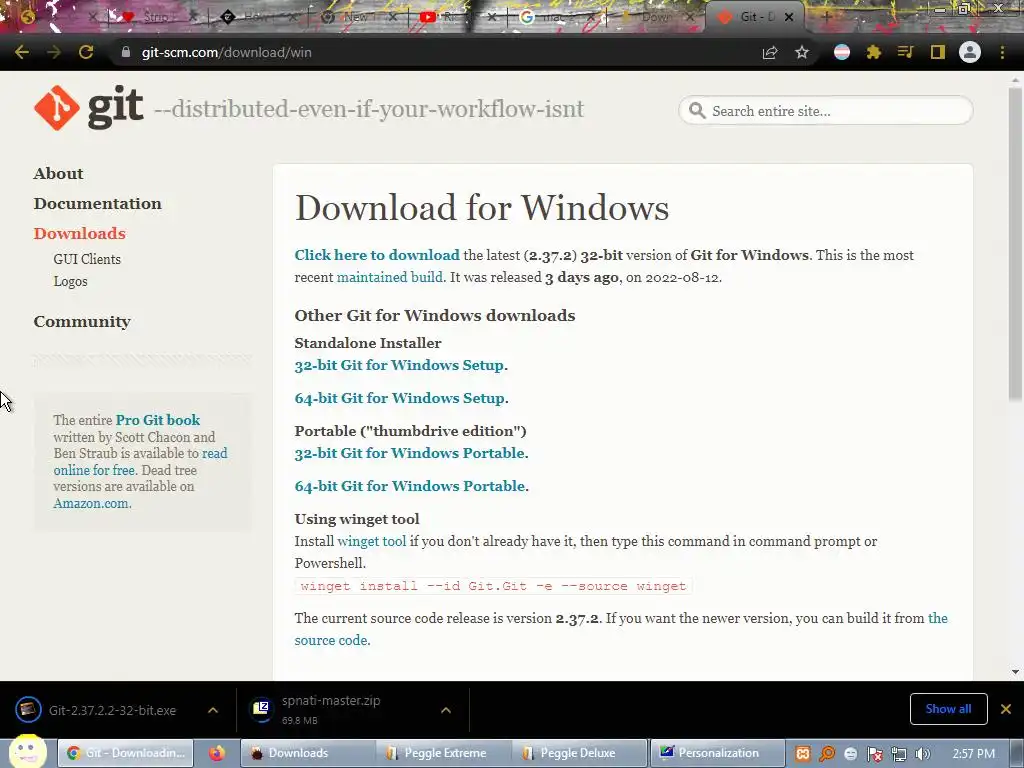This screenshot has height=768, width=1024.
Task: Open the Pro Git book link
Action: coord(157,420)
